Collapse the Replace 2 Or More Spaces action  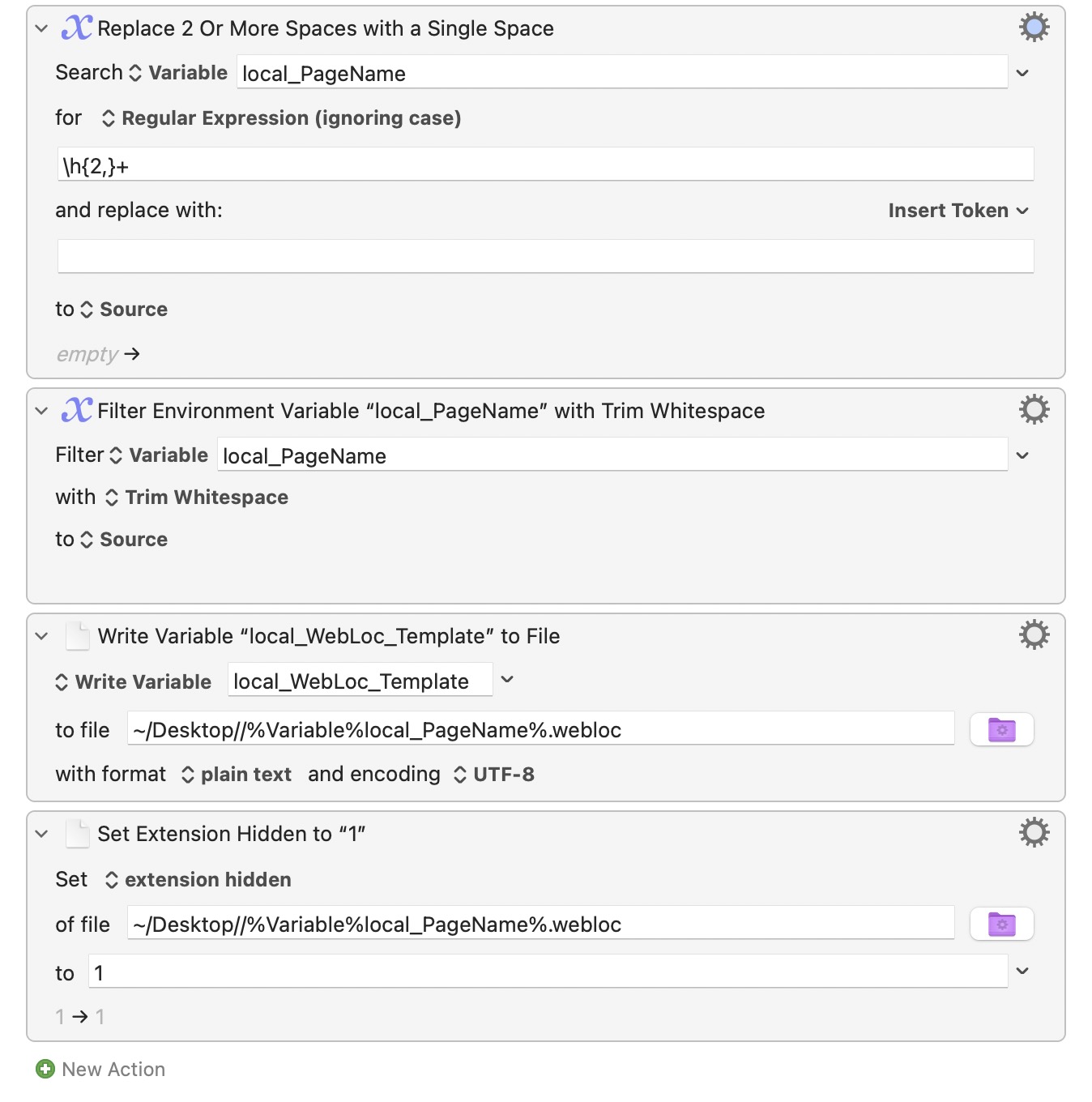tap(41, 28)
